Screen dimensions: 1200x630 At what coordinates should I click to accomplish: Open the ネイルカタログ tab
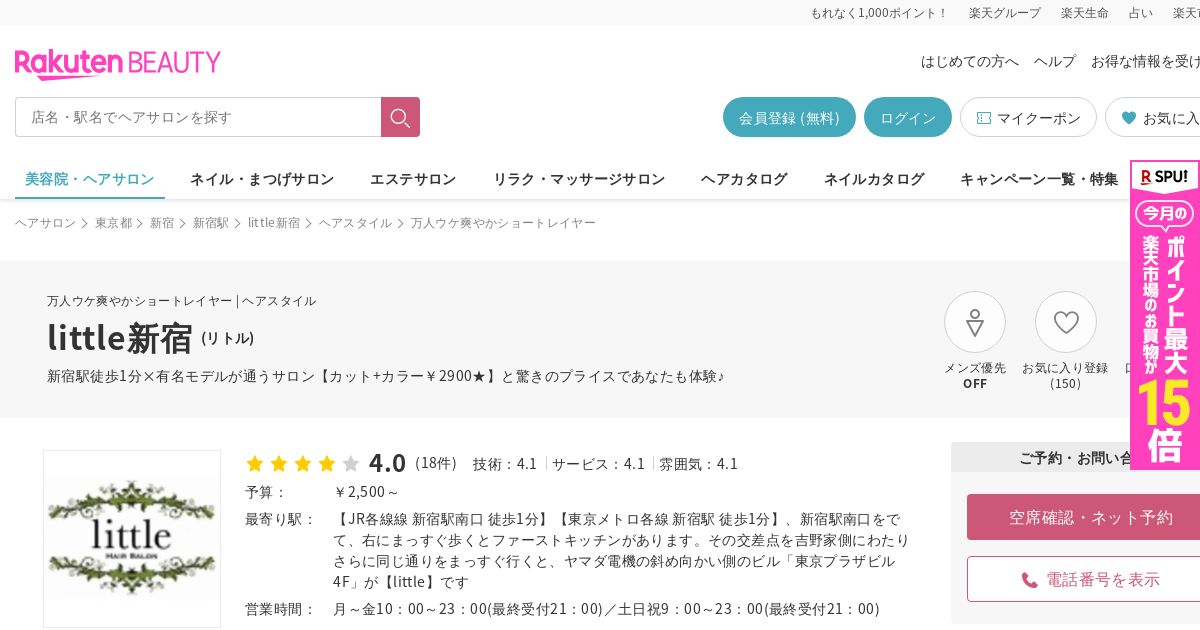pos(874,179)
